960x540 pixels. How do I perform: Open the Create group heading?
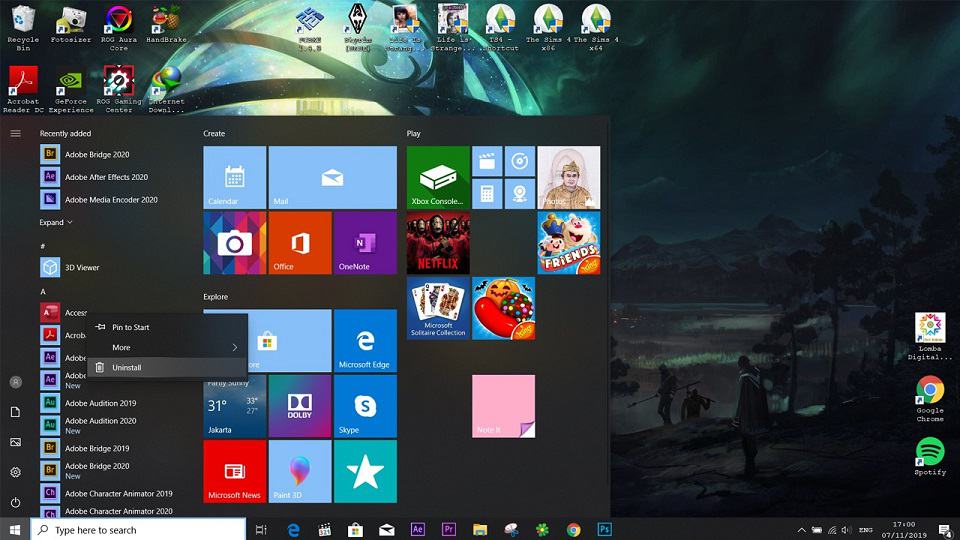click(x=214, y=133)
